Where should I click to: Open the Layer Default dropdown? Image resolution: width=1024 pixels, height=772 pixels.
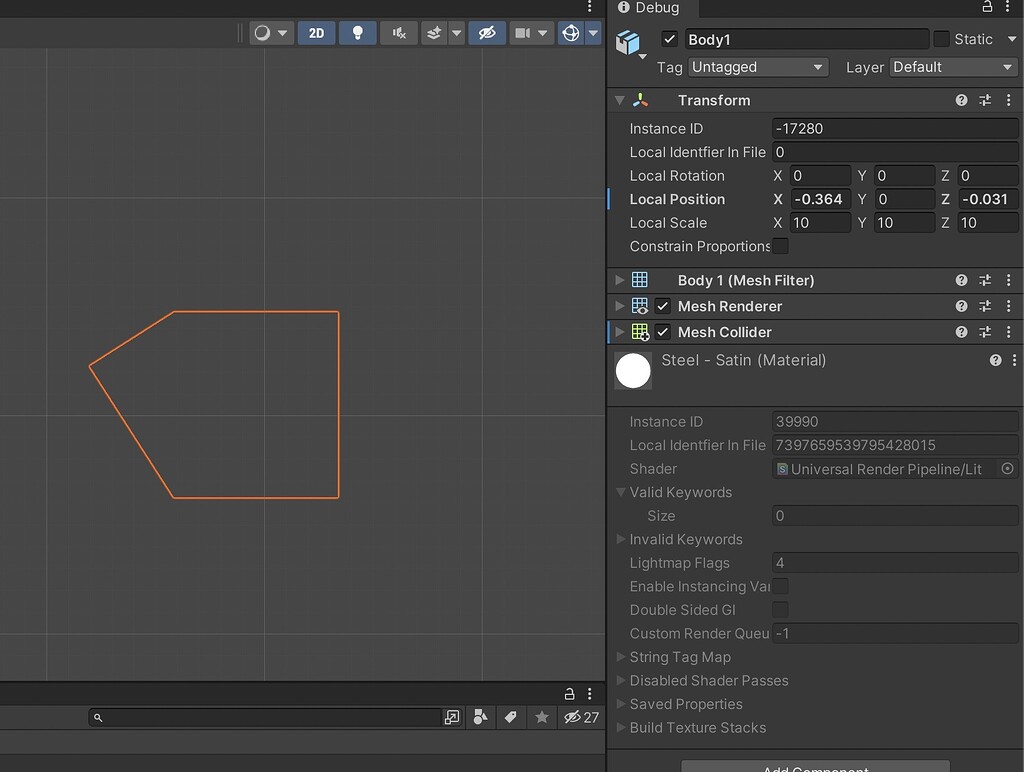point(952,67)
